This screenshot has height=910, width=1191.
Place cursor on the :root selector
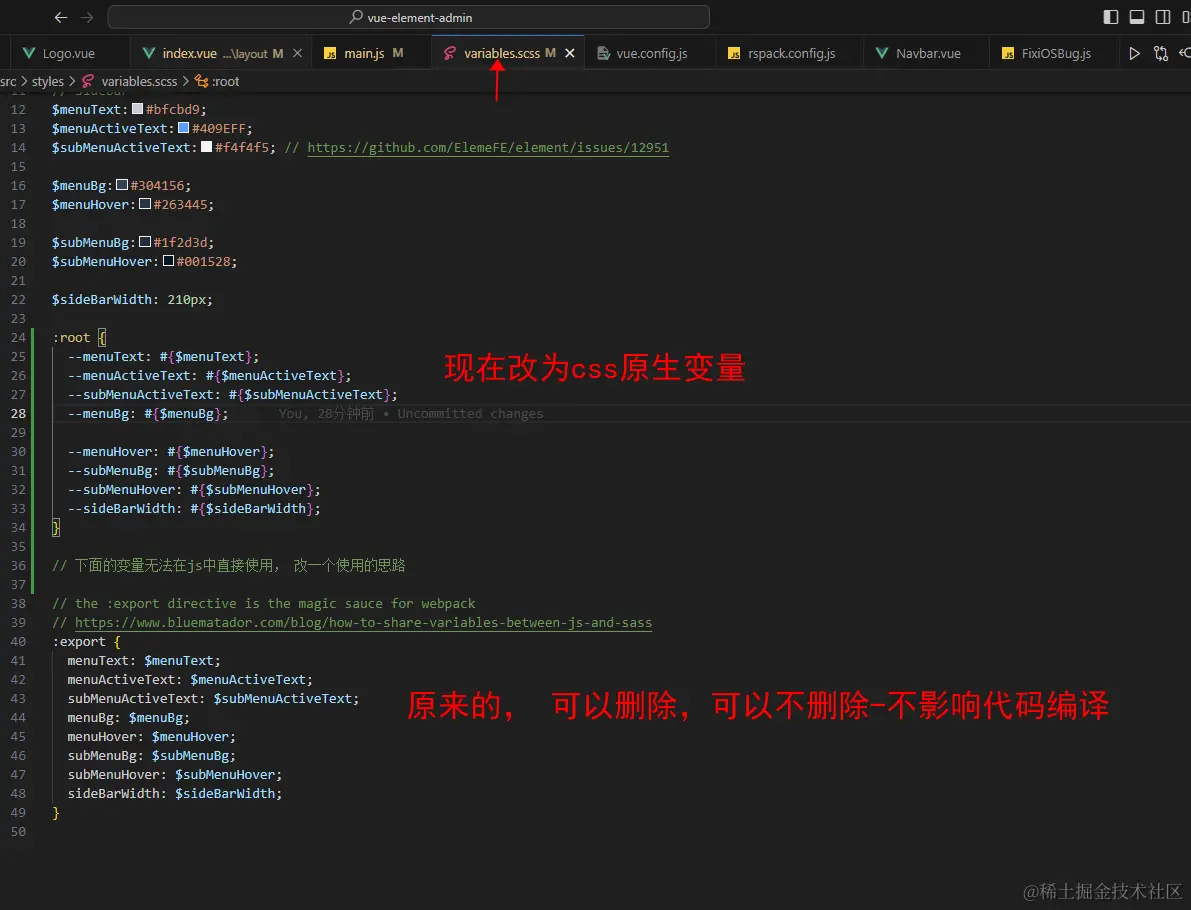(x=71, y=337)
